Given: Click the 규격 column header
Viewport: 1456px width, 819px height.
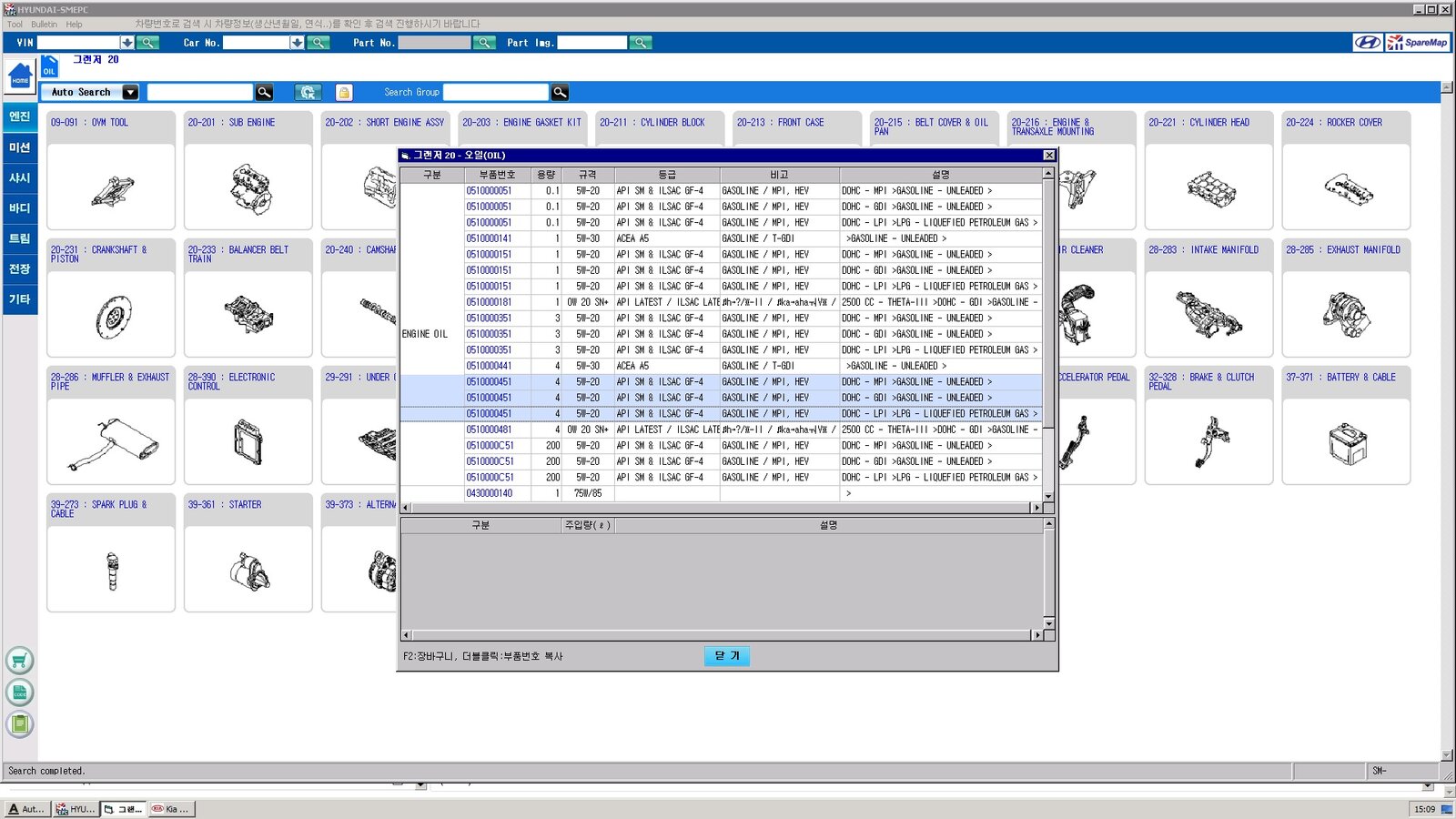Looking at the screenshot, I should pos(588,175).
